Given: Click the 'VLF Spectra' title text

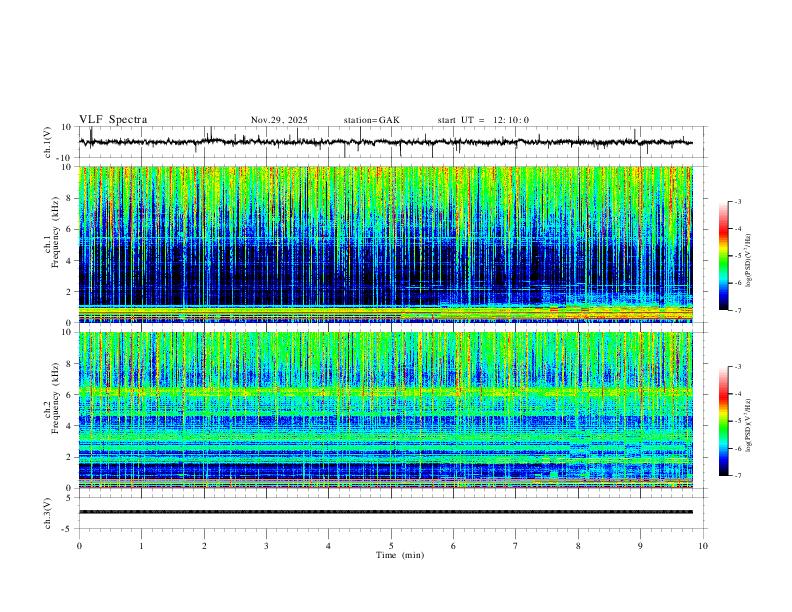Looking at the screenshot, I should 113,120.
